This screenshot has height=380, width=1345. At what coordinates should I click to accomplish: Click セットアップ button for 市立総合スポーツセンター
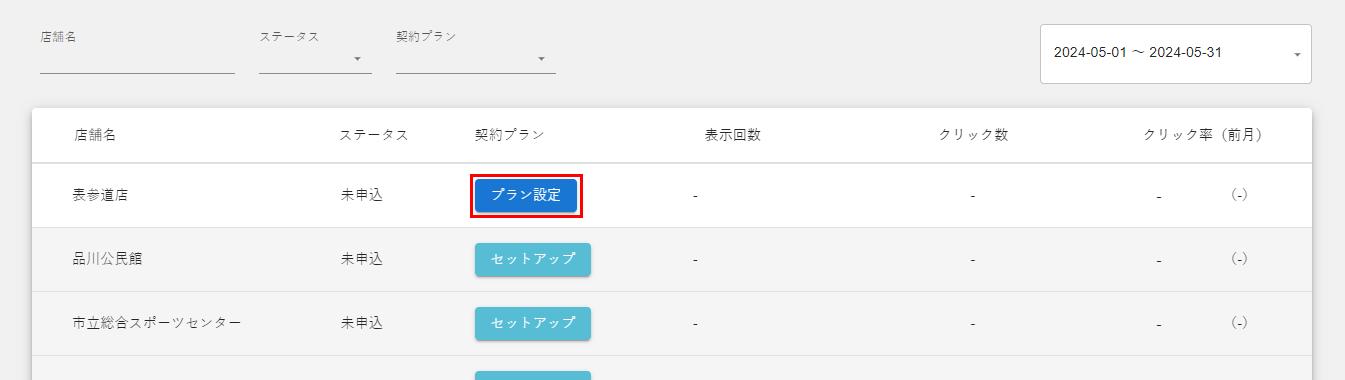[533, 323]
